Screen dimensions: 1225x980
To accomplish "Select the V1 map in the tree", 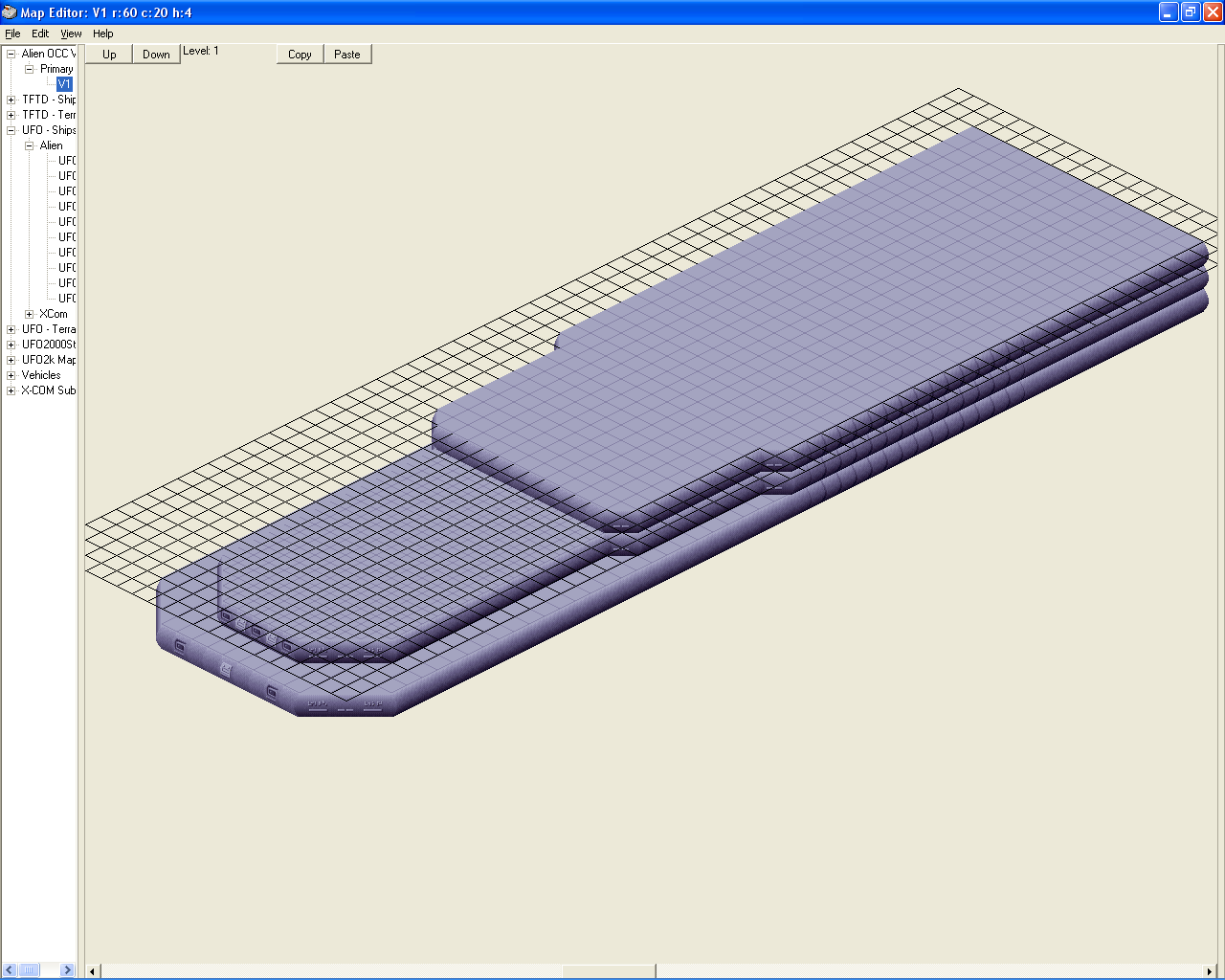I will [x=64, y=84].
